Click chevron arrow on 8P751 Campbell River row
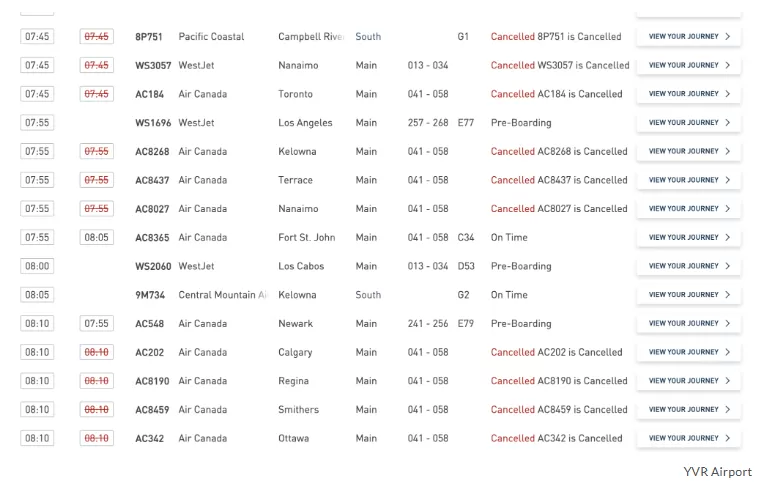 (727, 37)
